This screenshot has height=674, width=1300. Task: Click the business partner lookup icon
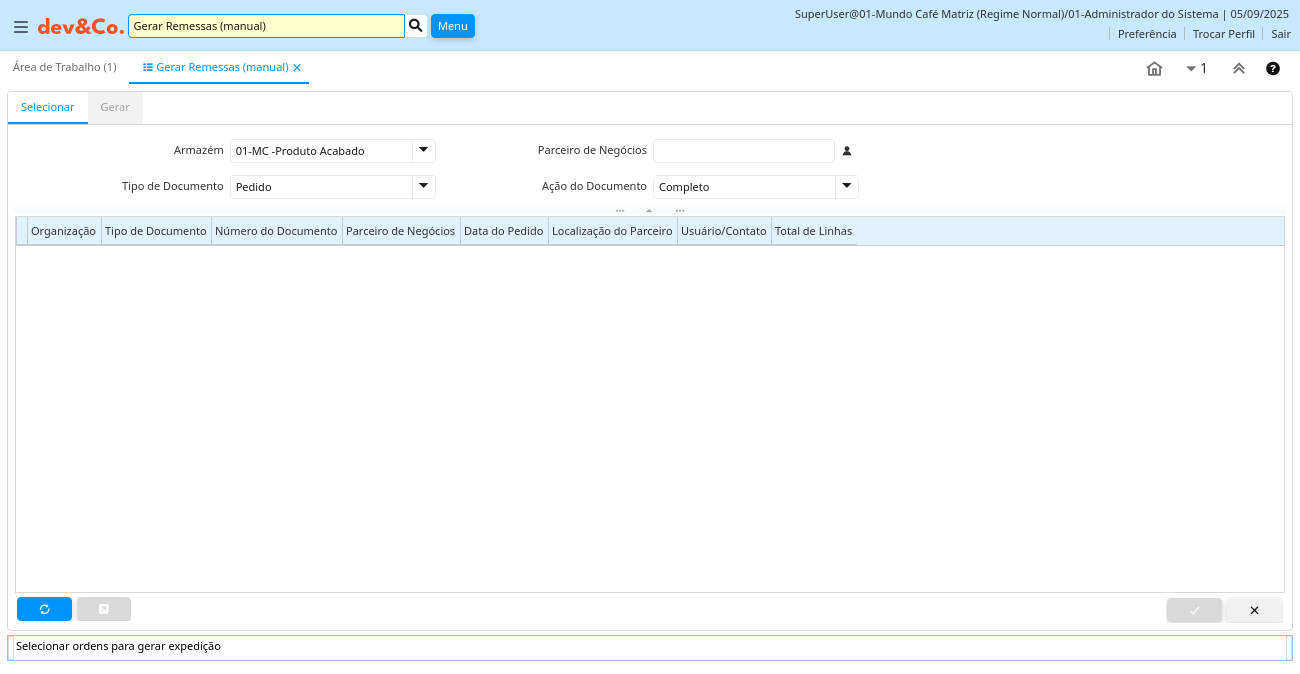(x=847, y=151)
